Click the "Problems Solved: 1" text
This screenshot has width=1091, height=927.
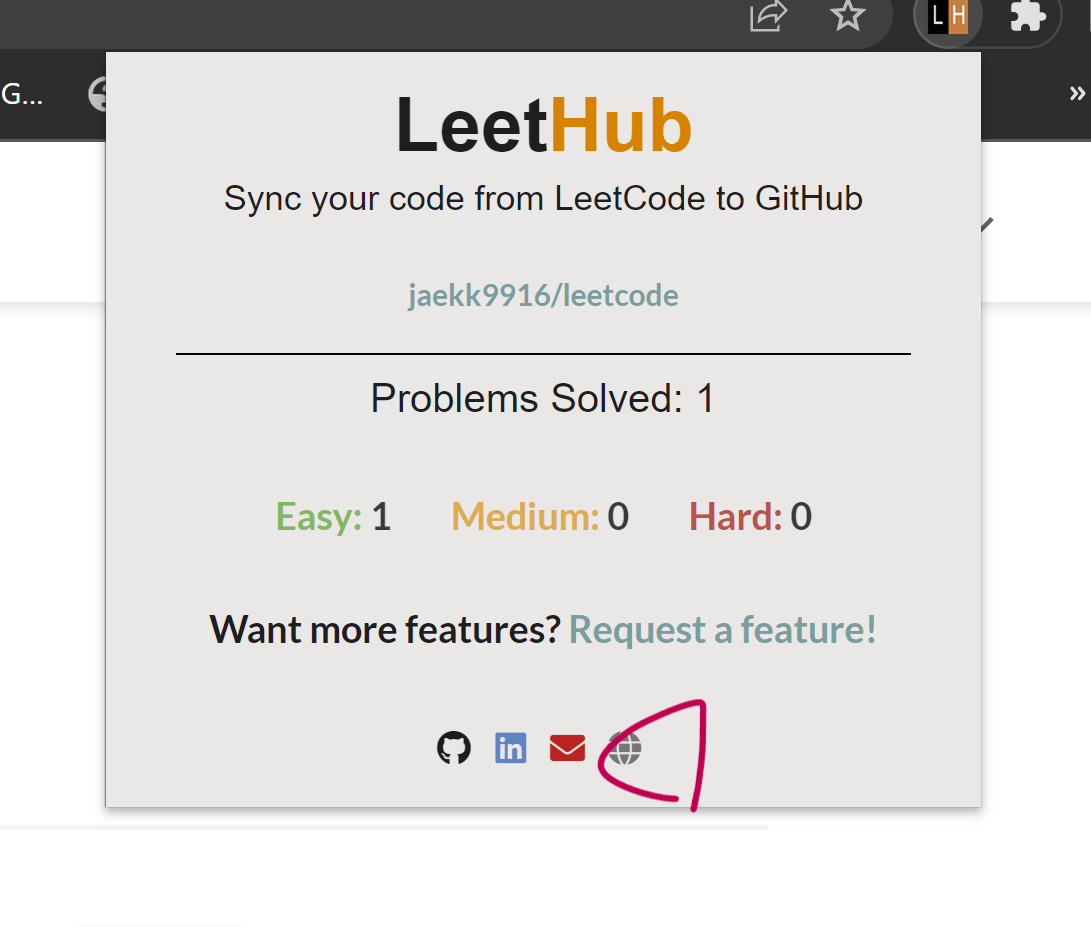pos(543,399)
